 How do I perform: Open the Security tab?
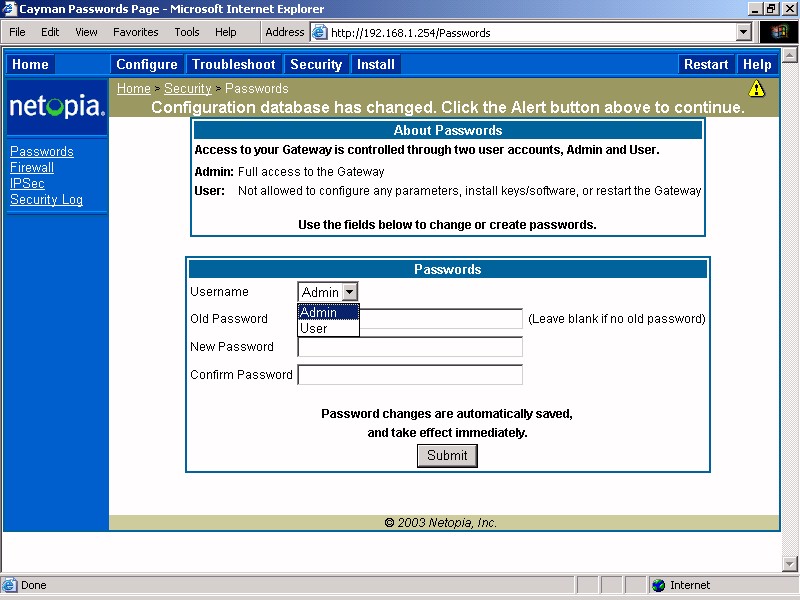[316, 64]
